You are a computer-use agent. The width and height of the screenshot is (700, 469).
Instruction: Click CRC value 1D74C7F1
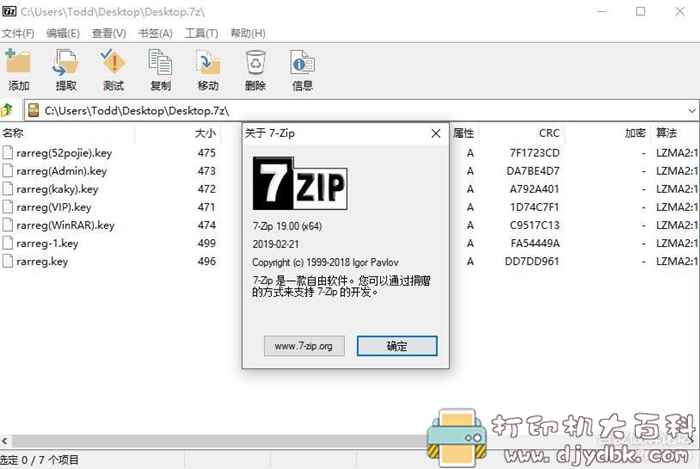534,207
